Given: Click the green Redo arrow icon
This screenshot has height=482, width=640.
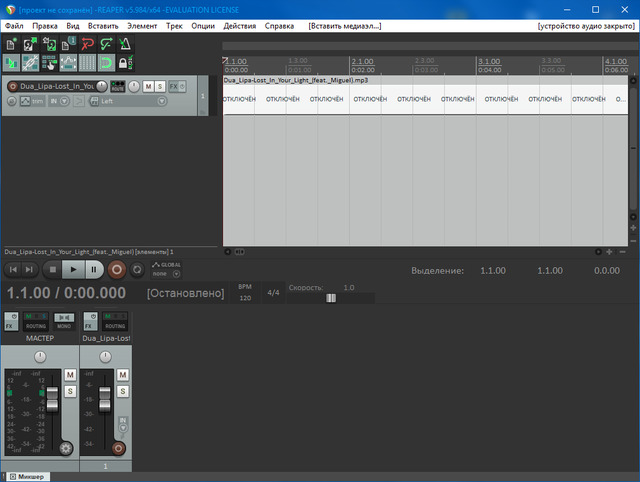Looking at the screenshot, I should click(x=106, y=44).
